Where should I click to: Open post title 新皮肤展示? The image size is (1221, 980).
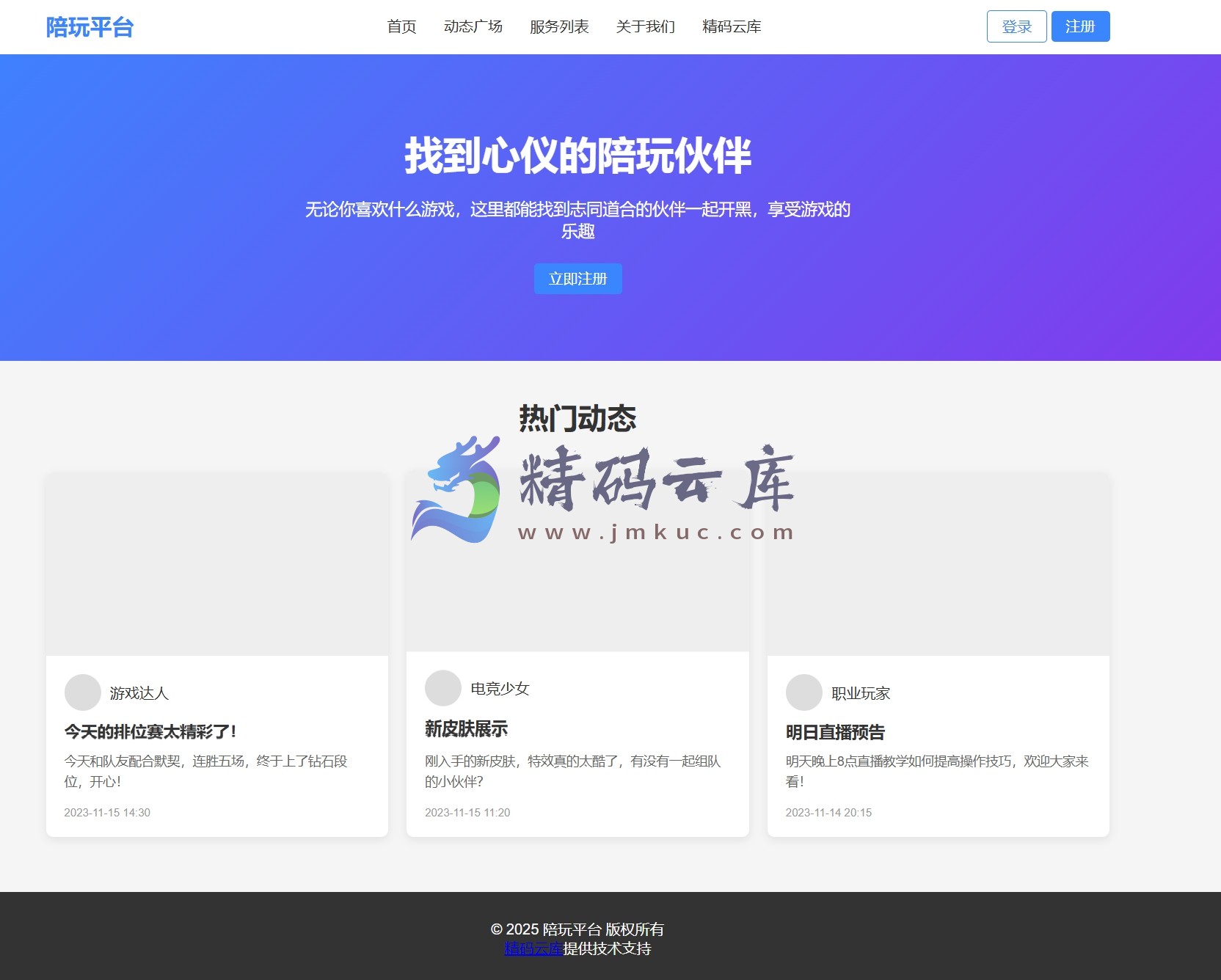[467, 728]
